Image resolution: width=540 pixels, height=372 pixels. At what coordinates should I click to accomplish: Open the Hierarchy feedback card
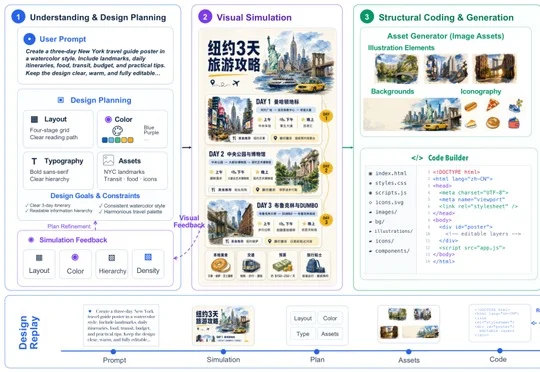112,264
